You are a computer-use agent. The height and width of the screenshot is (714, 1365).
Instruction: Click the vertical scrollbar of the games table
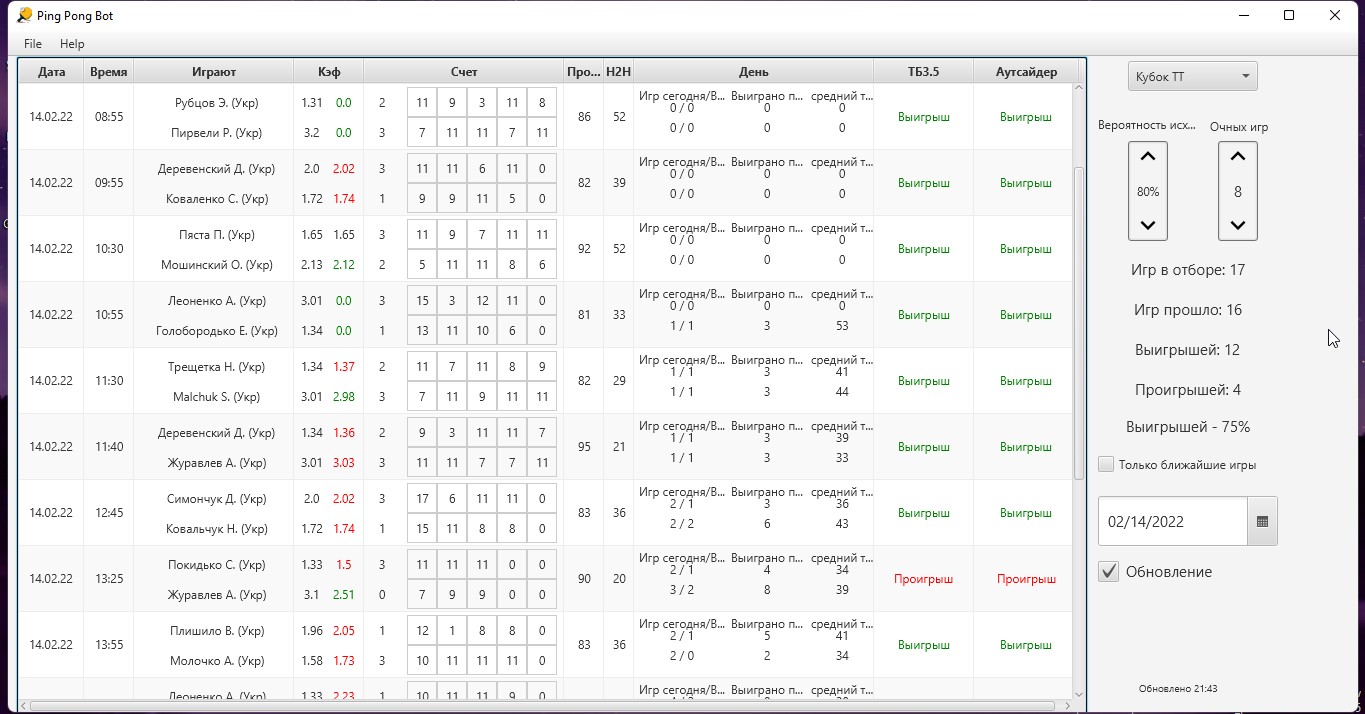tap(1078, 300)
